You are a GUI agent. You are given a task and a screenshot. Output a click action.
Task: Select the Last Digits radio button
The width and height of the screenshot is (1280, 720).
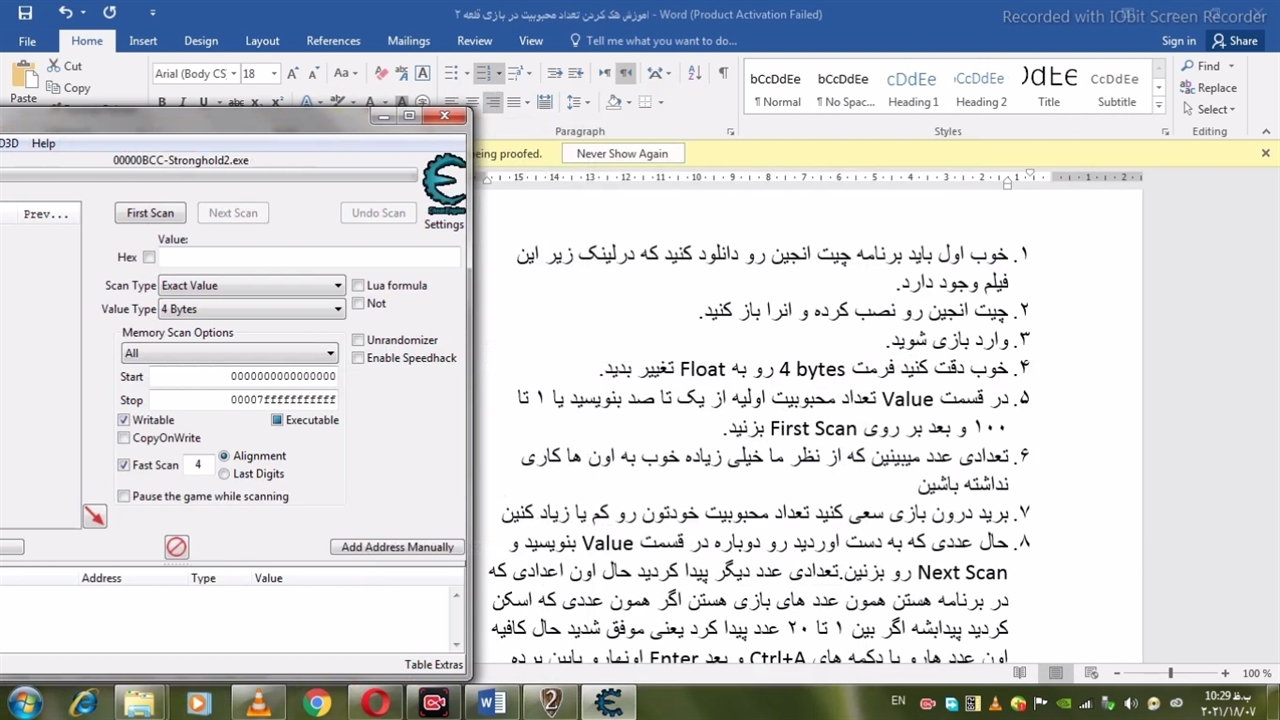(x=224, y=474)
